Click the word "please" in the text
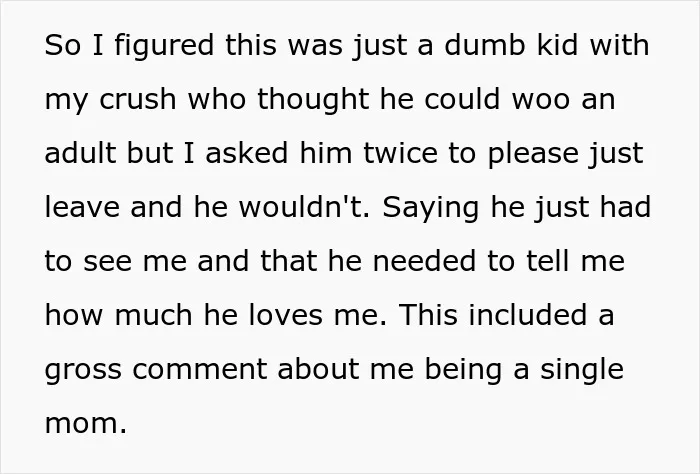Viewport: 700px width, 474px height. pos(533,155)
